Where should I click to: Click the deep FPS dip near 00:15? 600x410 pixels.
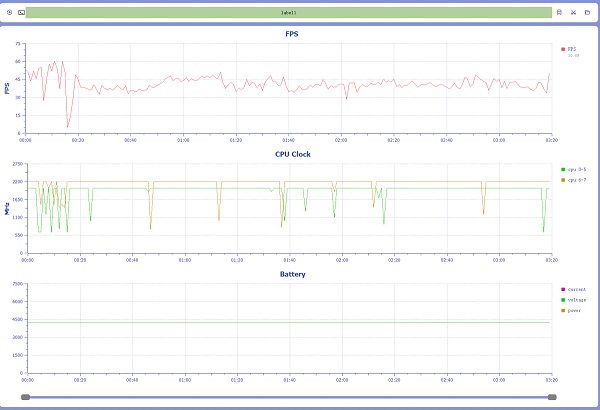(x=68, y=126)
